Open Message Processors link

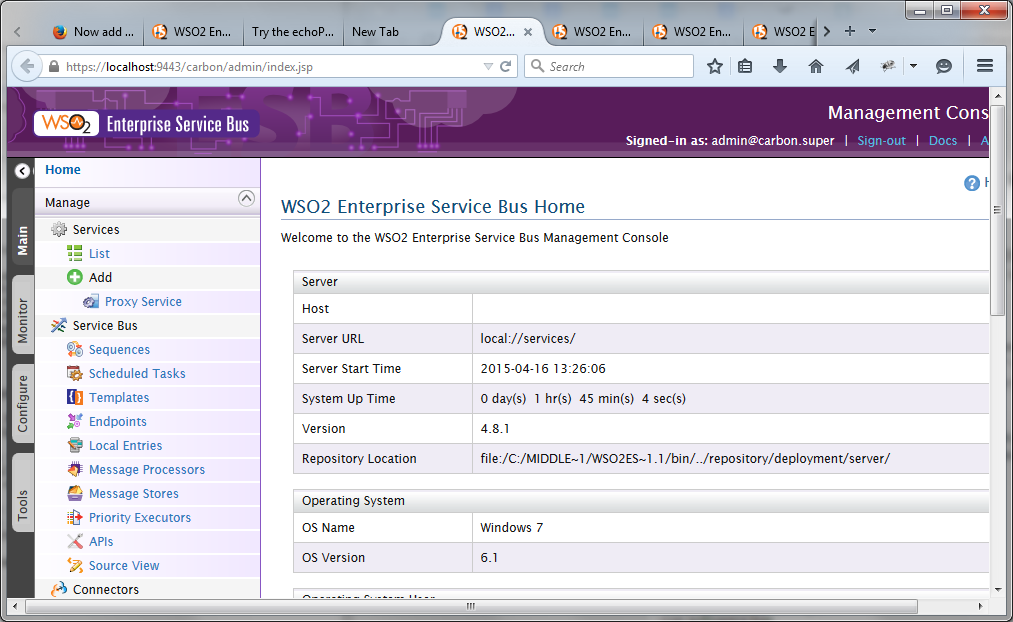point(147,469)
